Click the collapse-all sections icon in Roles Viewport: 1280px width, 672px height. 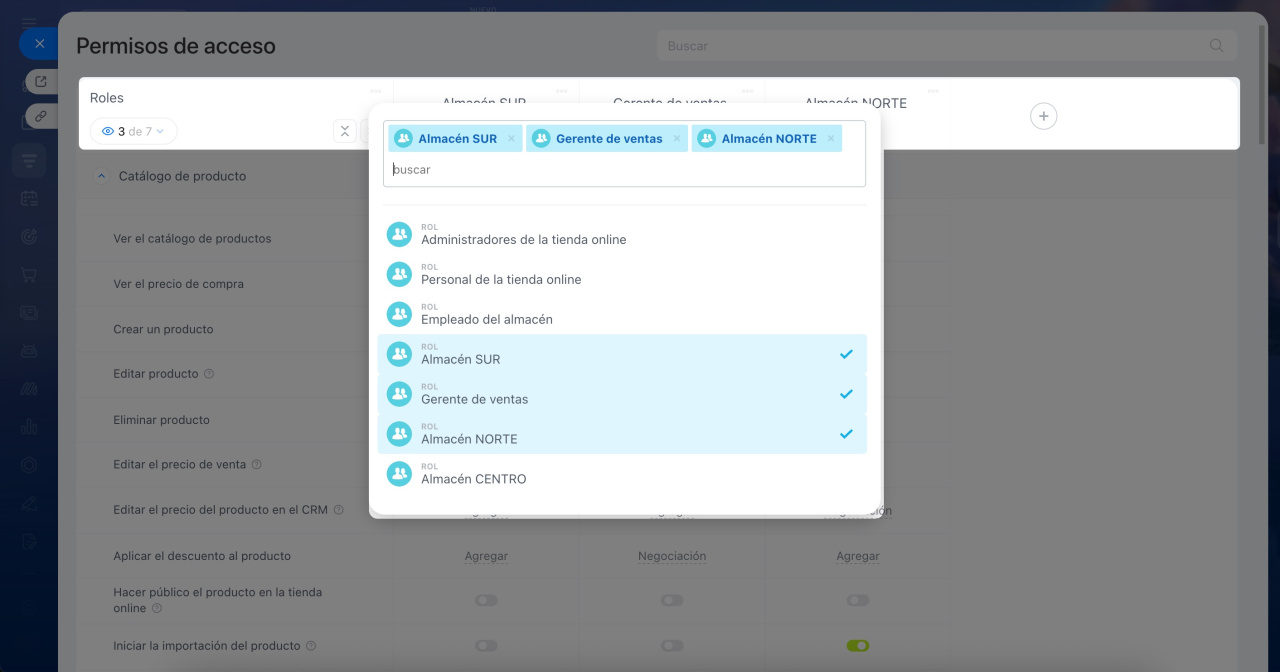344,131
